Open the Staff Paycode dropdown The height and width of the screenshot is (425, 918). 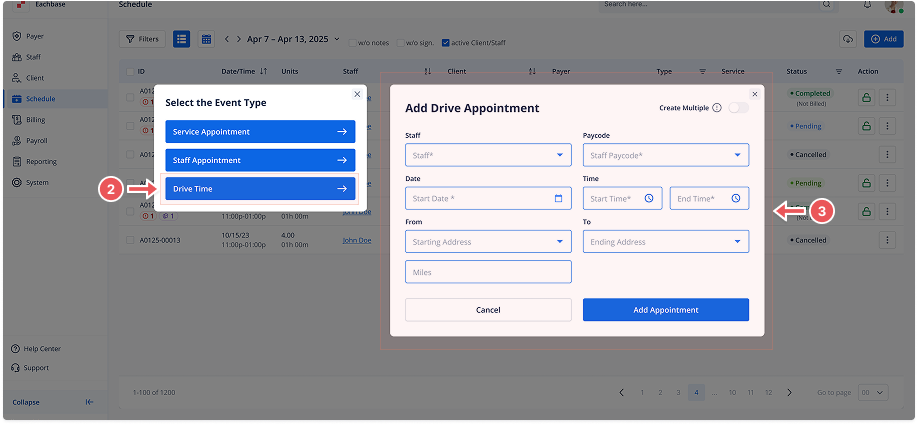665,155
